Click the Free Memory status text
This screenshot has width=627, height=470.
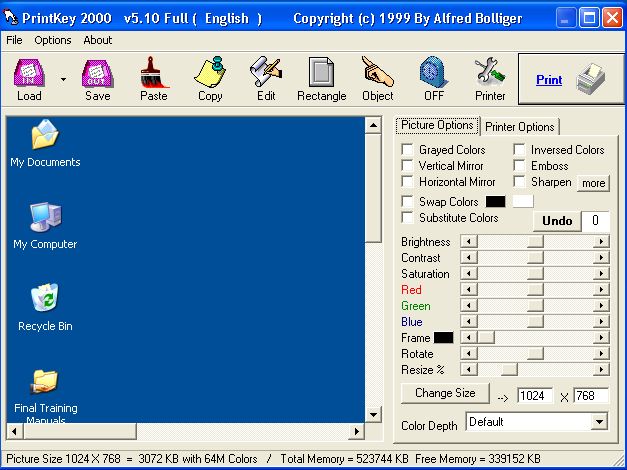tap(478, 459)
